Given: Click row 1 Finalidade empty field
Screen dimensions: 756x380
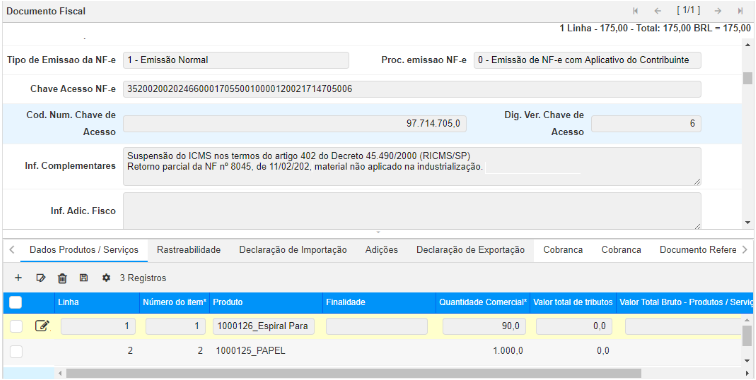Looking at the screenshot, I should [377, 326].
